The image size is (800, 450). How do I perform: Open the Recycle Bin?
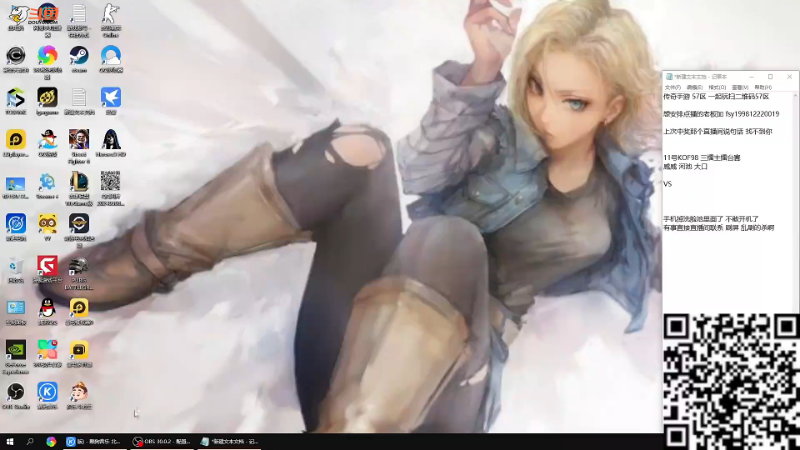click(x=16, y=266)
